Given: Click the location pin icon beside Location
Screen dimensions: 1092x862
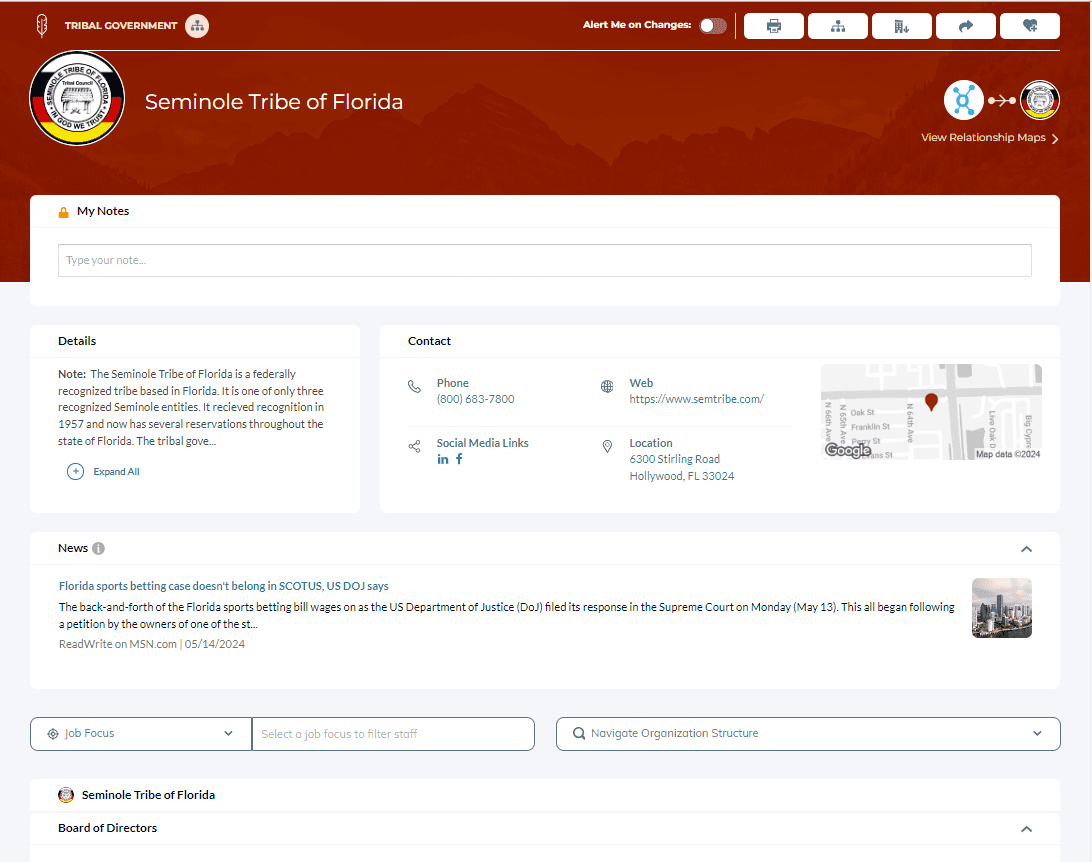Looking at the screenshot, I should (x=607, y=446).
